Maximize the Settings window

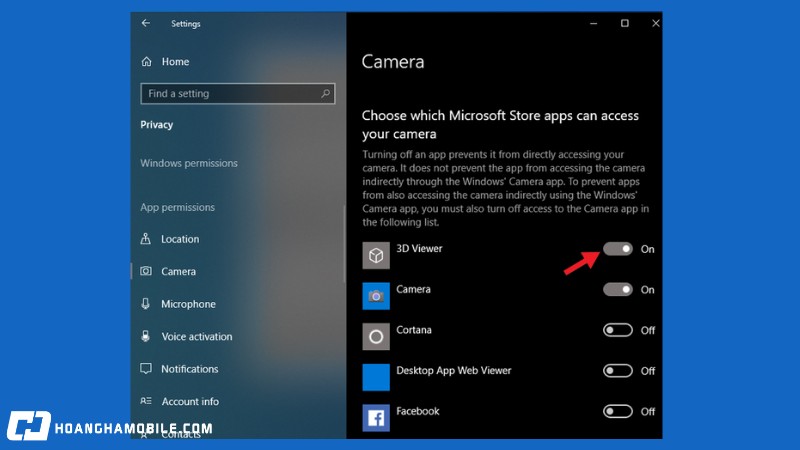(x=624, y=23)
